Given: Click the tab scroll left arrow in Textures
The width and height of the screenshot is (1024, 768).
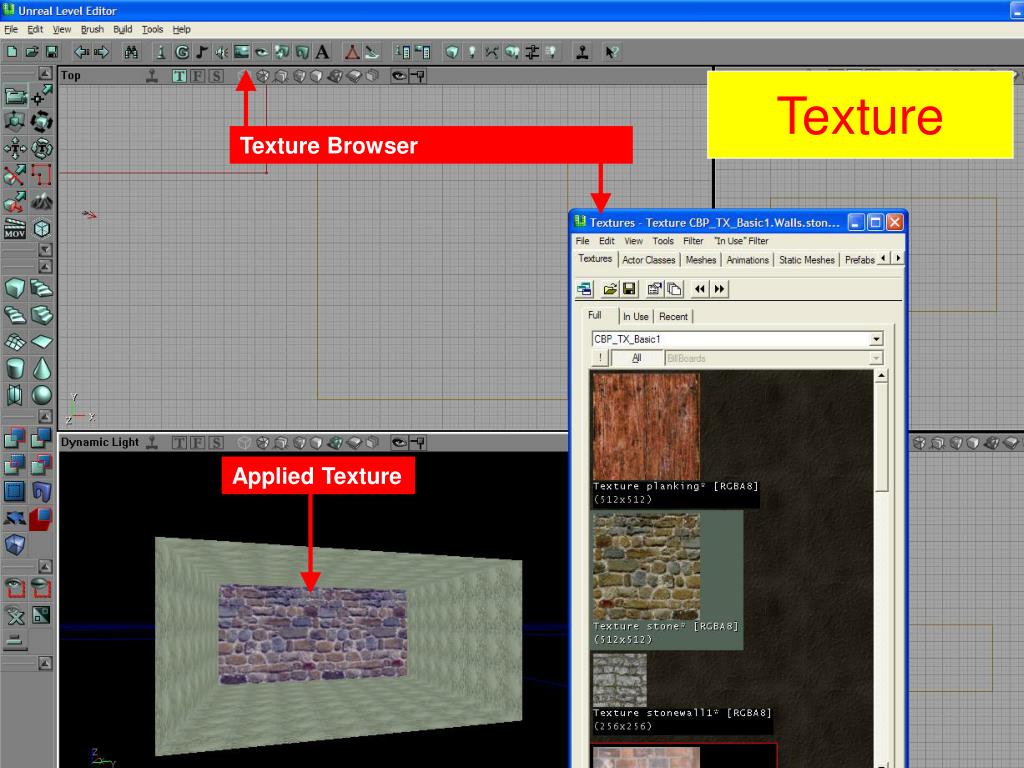Looking at the screenshot, I should pyautogui.click(x=884, y=259).
